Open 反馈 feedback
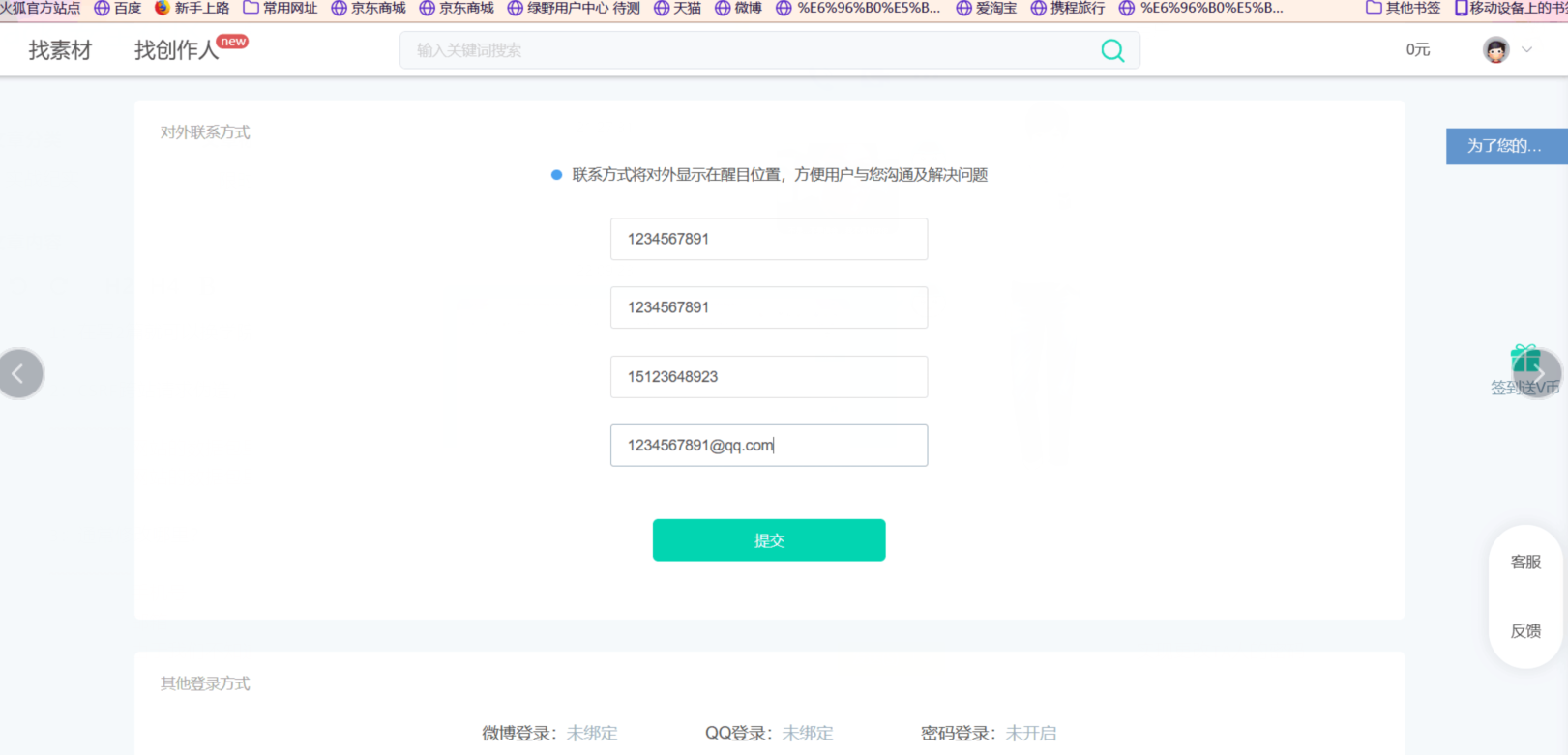Screen dimensions: 1568x755 [x=1525, y=631]
